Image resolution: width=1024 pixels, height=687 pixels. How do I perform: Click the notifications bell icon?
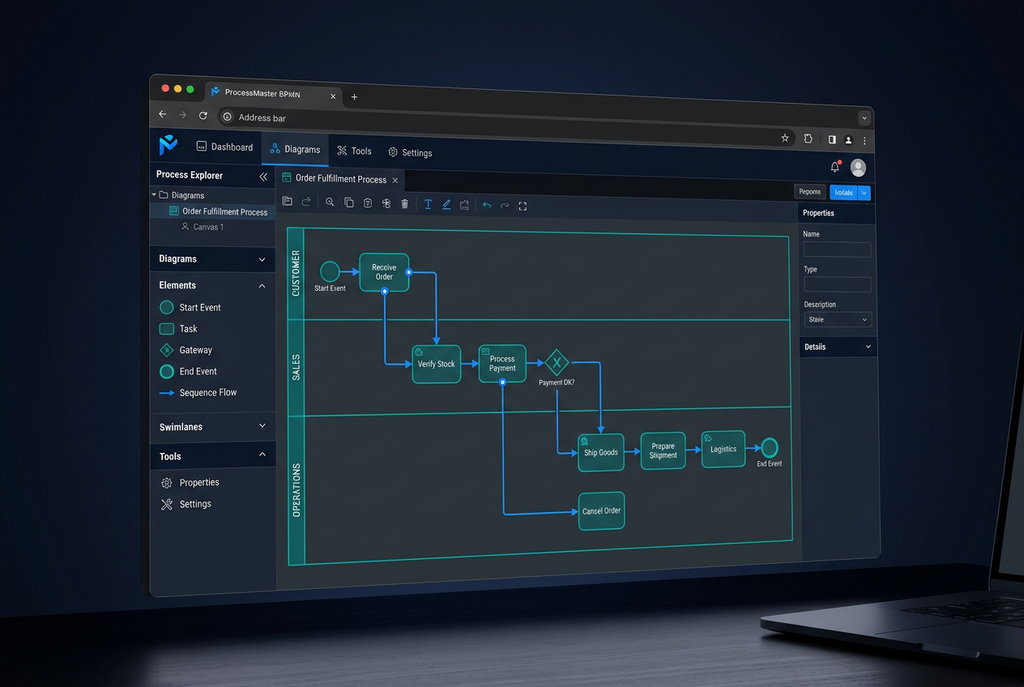(835, 167)
